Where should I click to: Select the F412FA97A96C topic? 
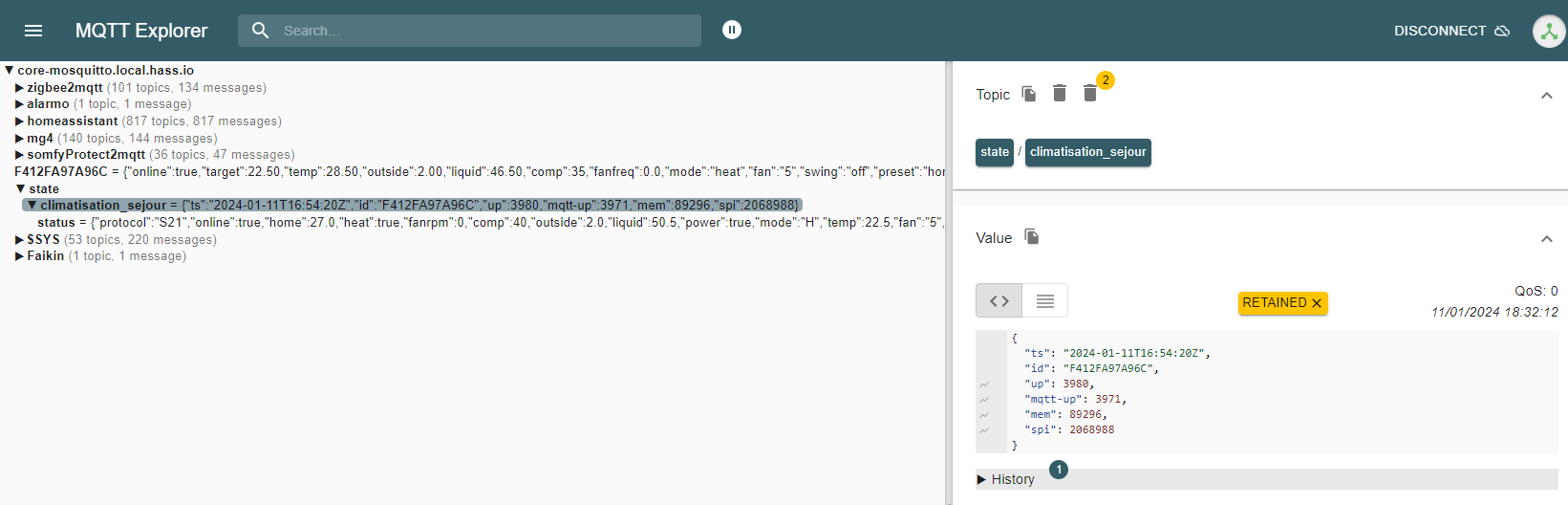(480, 172)
